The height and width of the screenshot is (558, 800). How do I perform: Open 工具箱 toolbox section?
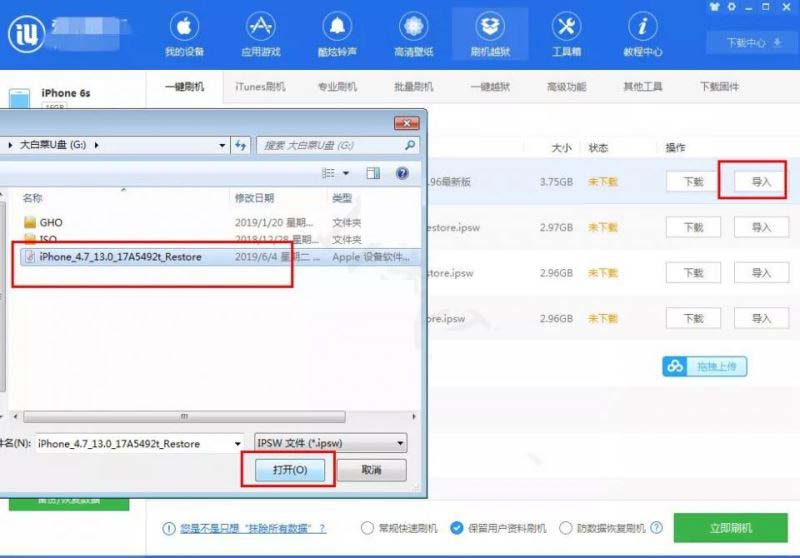(x=566, y=35)
